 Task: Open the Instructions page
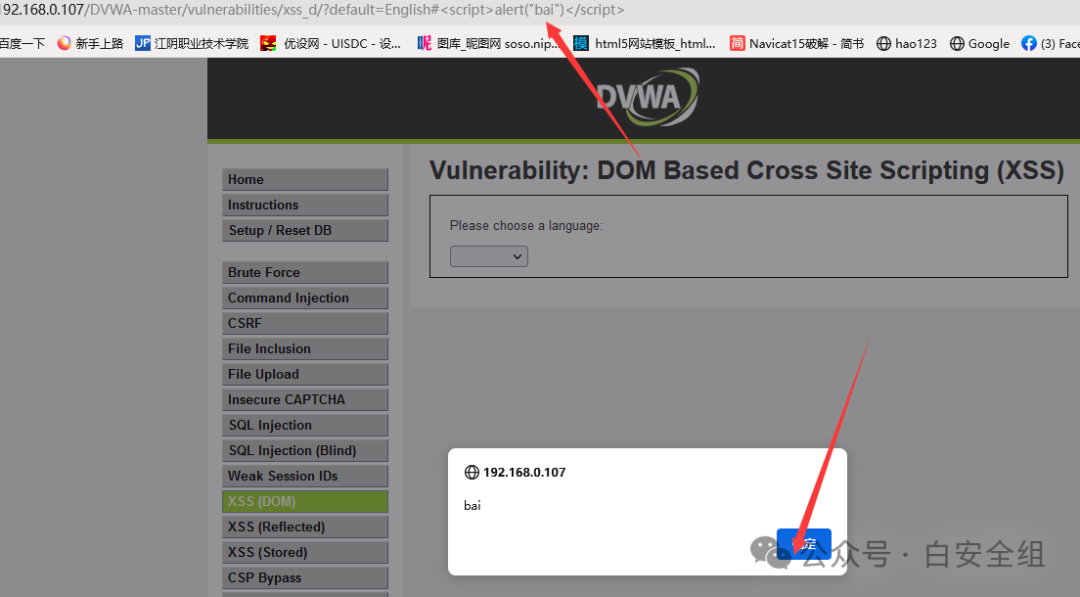pos(305,205)
